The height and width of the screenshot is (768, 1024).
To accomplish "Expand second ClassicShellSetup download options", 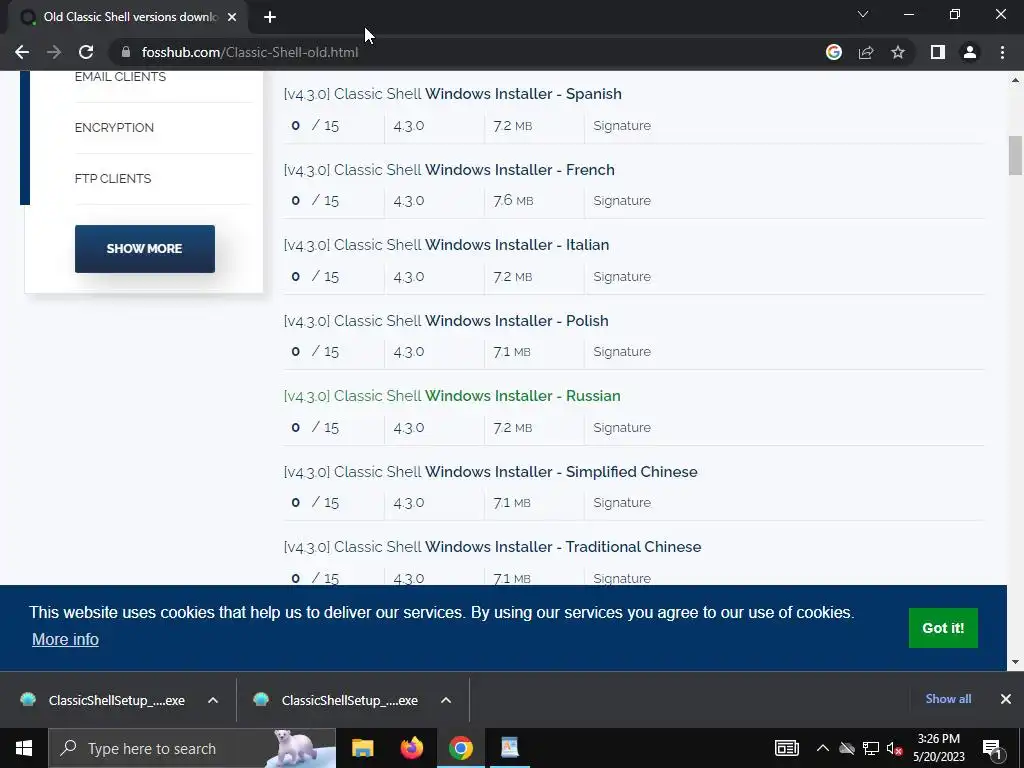I will coord(446,700).
